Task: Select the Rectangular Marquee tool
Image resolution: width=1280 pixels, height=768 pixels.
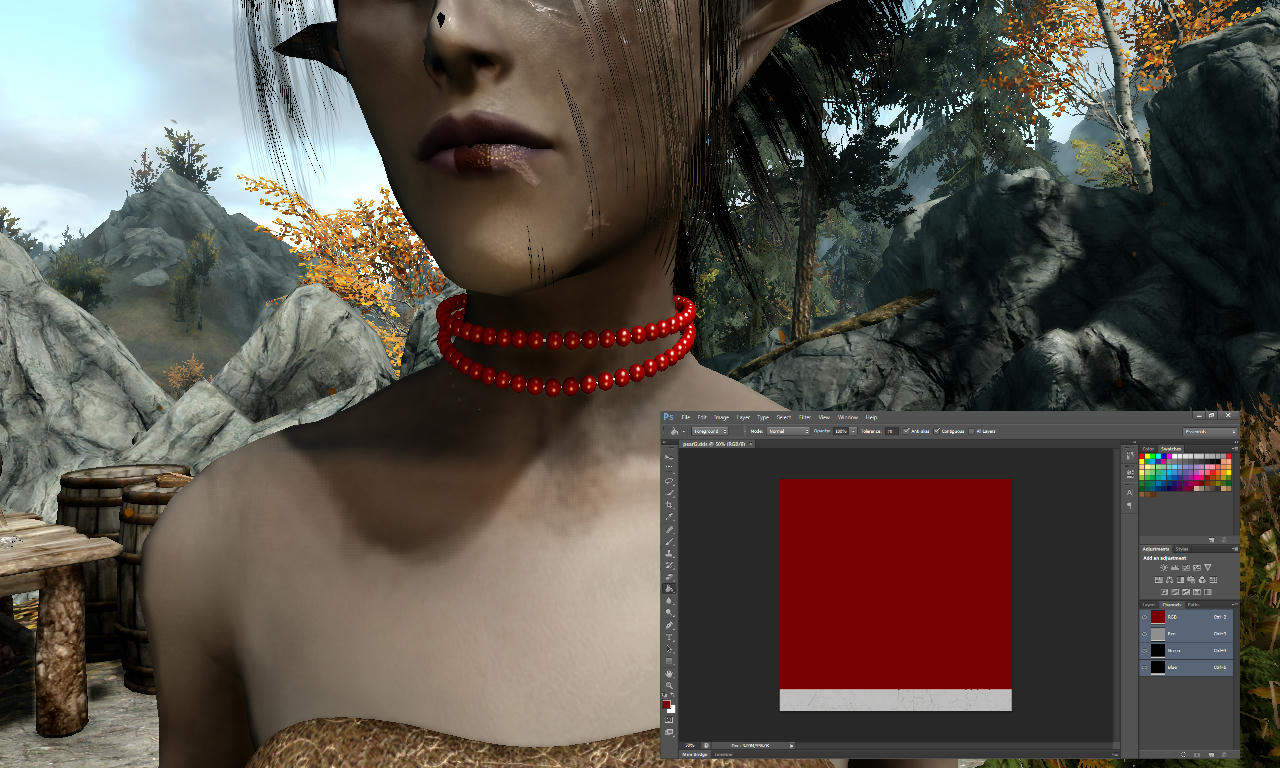Action: coord(669,469)
